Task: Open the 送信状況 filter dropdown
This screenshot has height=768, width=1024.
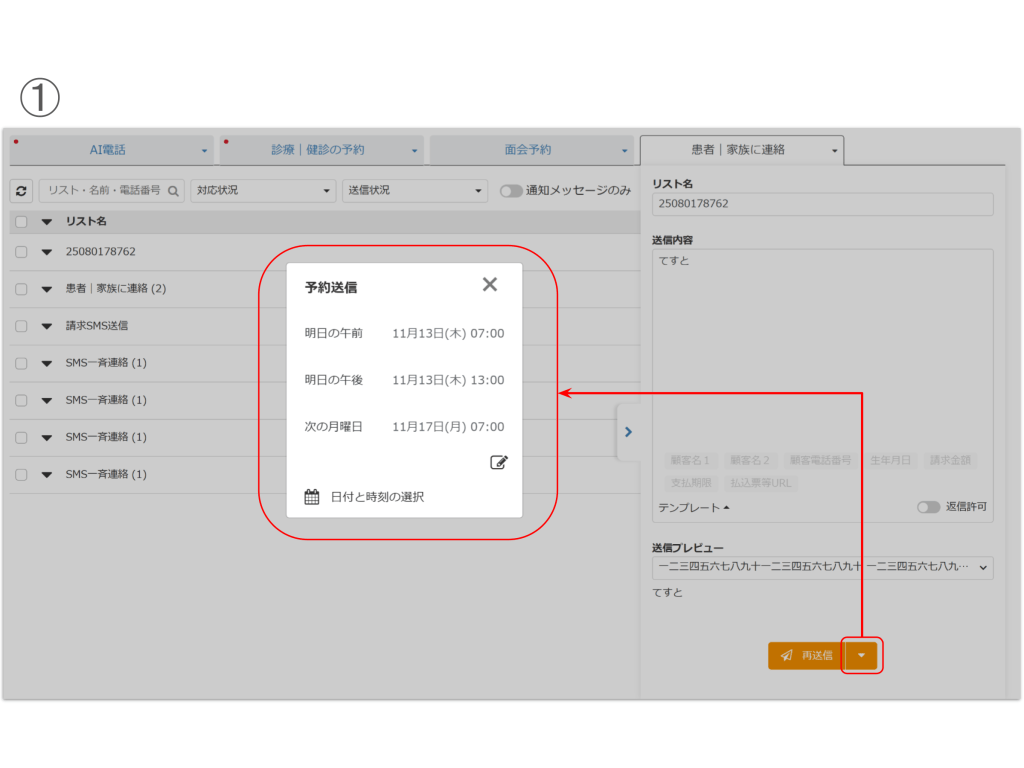Action: [414, 190]
